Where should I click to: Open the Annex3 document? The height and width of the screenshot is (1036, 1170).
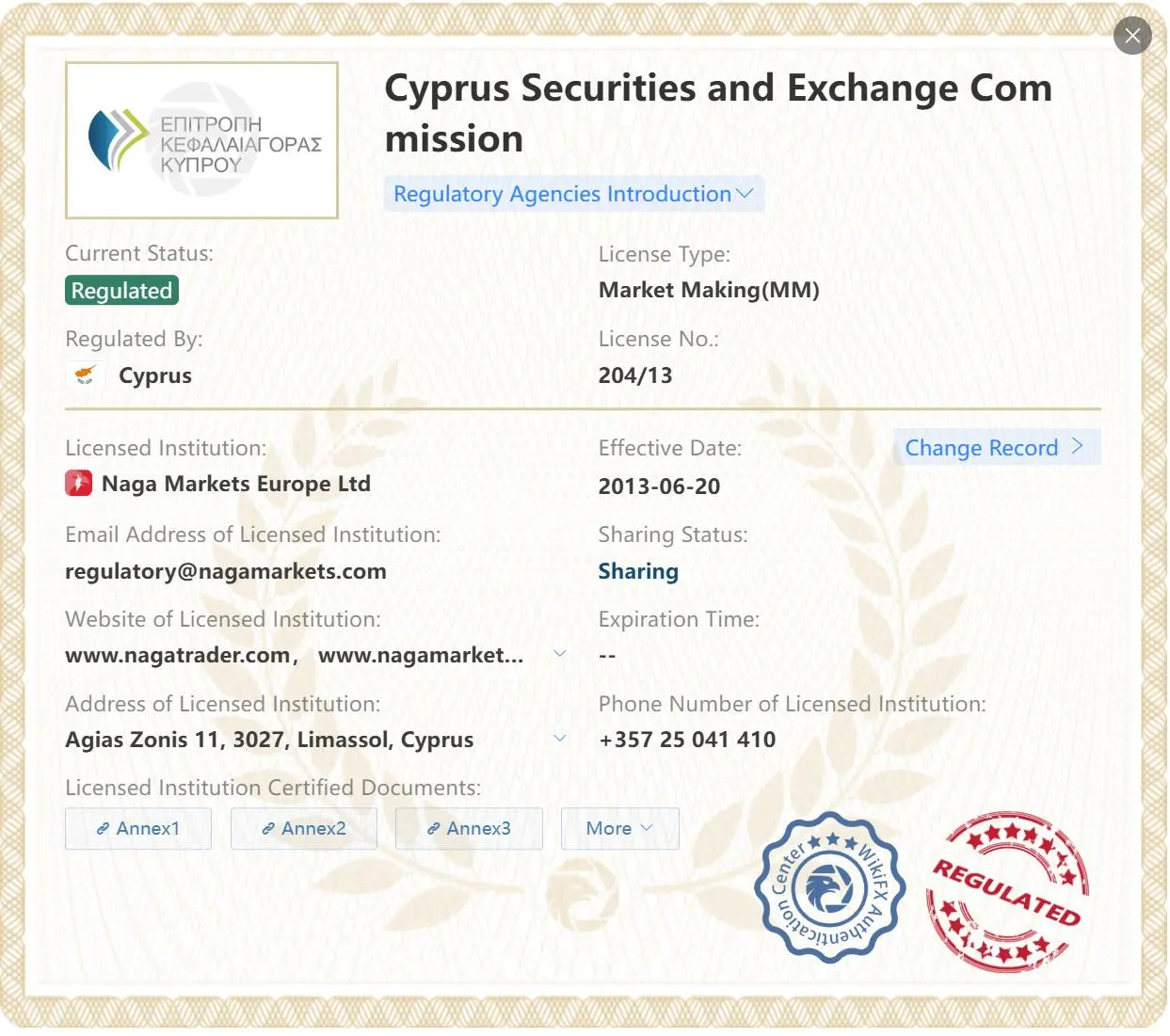pyautogui.click(x=469, y=828)
